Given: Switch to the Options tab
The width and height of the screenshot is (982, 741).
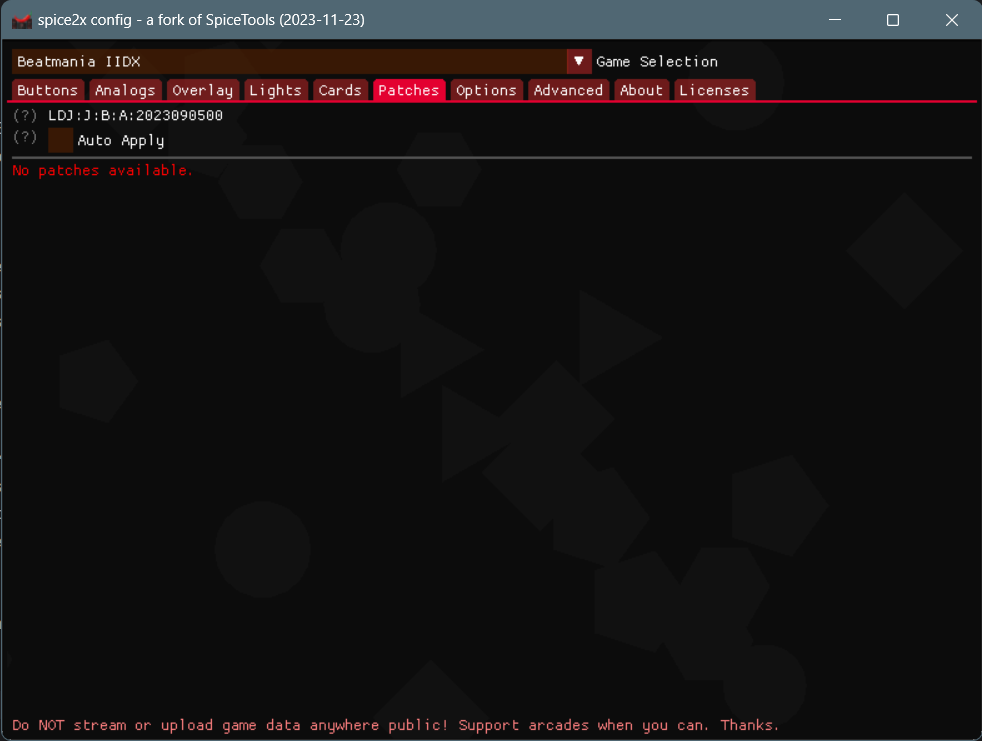Looking at the screenshot, I should 487,90.
